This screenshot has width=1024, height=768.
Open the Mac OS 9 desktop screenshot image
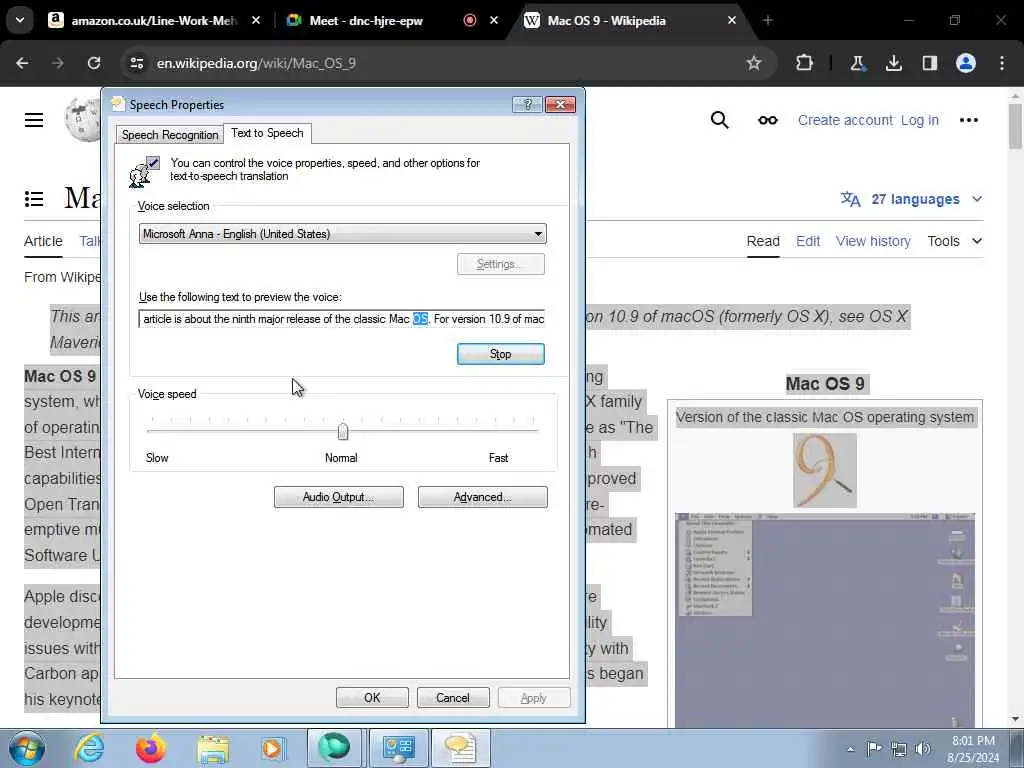(825, 620)
